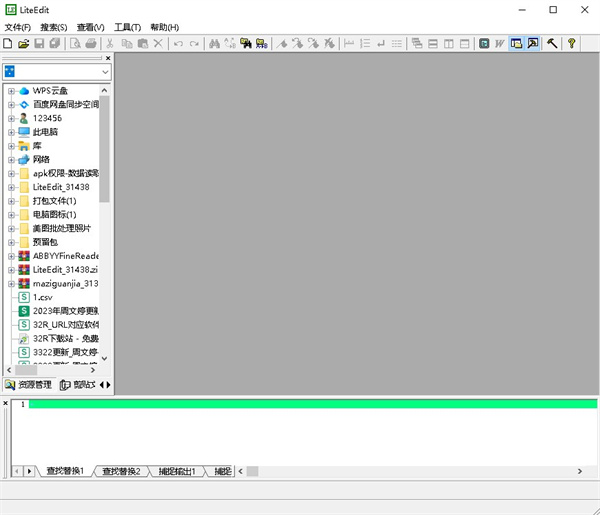The image size is (600, 515).
Task: Open the 工具(T) menu
Action: [128, 28]
